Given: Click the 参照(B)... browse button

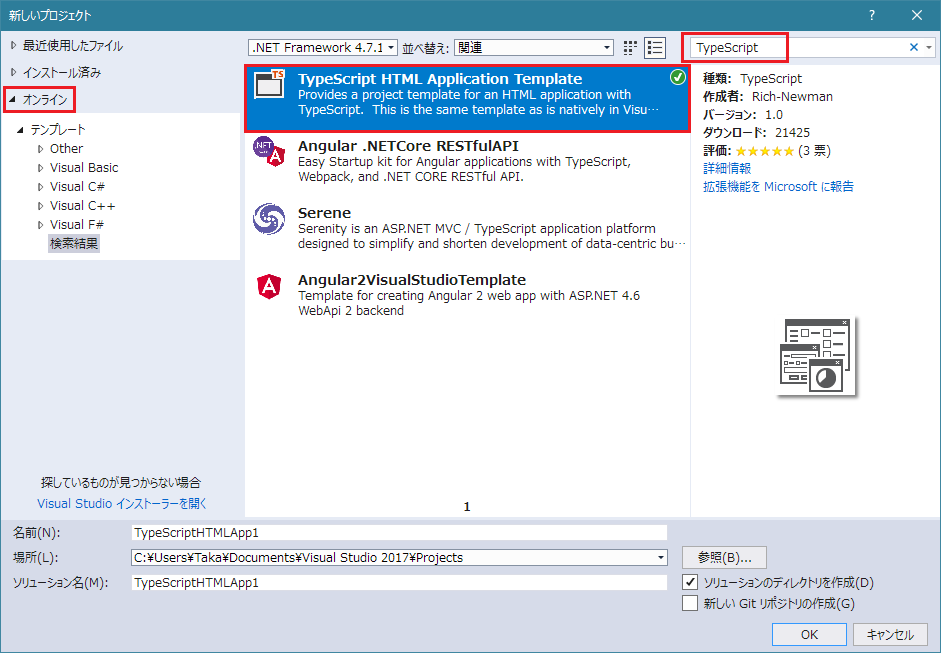Looking at the screenshot, I should [x=724, y=558].
